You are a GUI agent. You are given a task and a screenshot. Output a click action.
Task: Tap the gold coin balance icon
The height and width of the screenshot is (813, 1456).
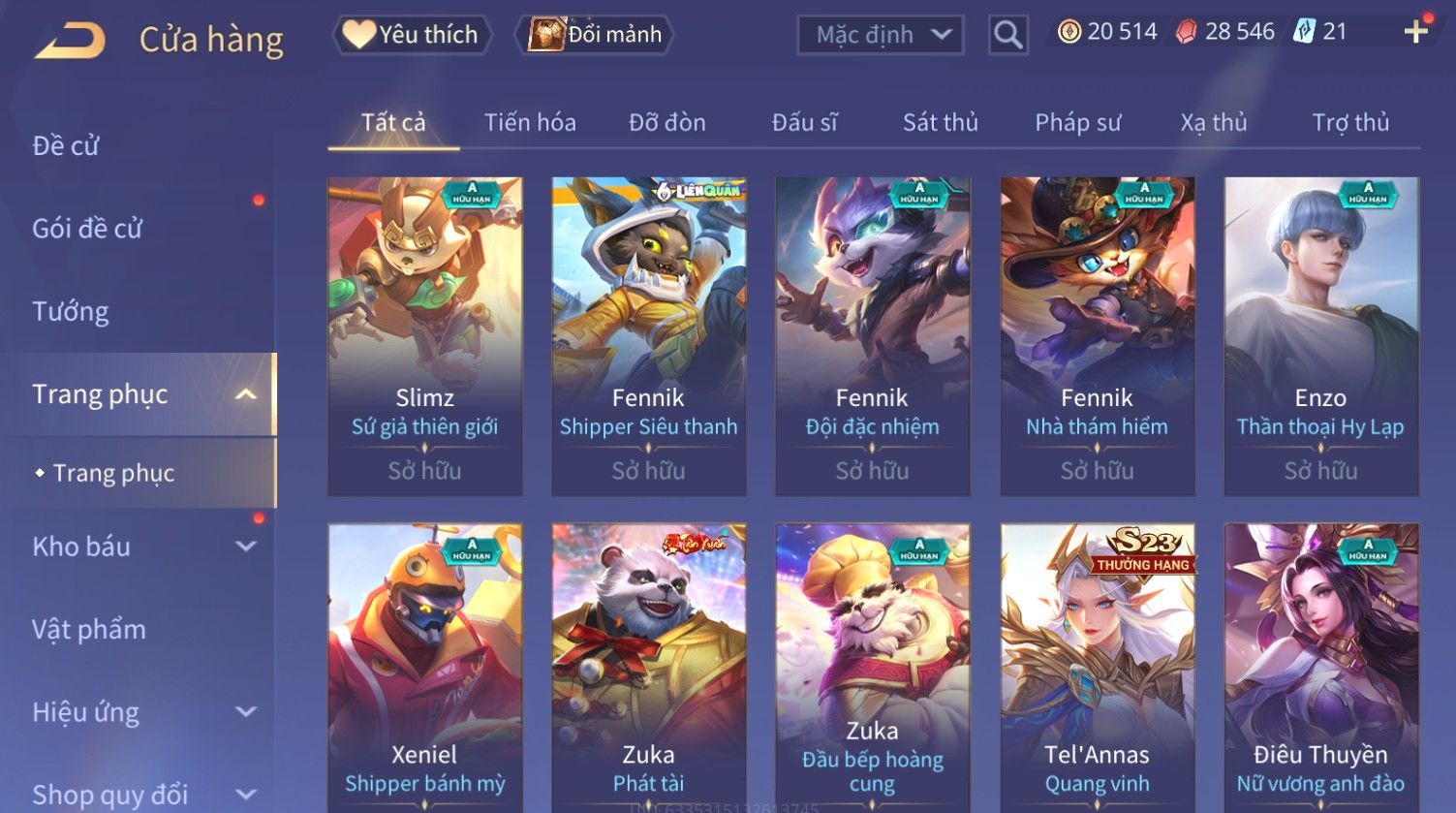[1069, 32]
